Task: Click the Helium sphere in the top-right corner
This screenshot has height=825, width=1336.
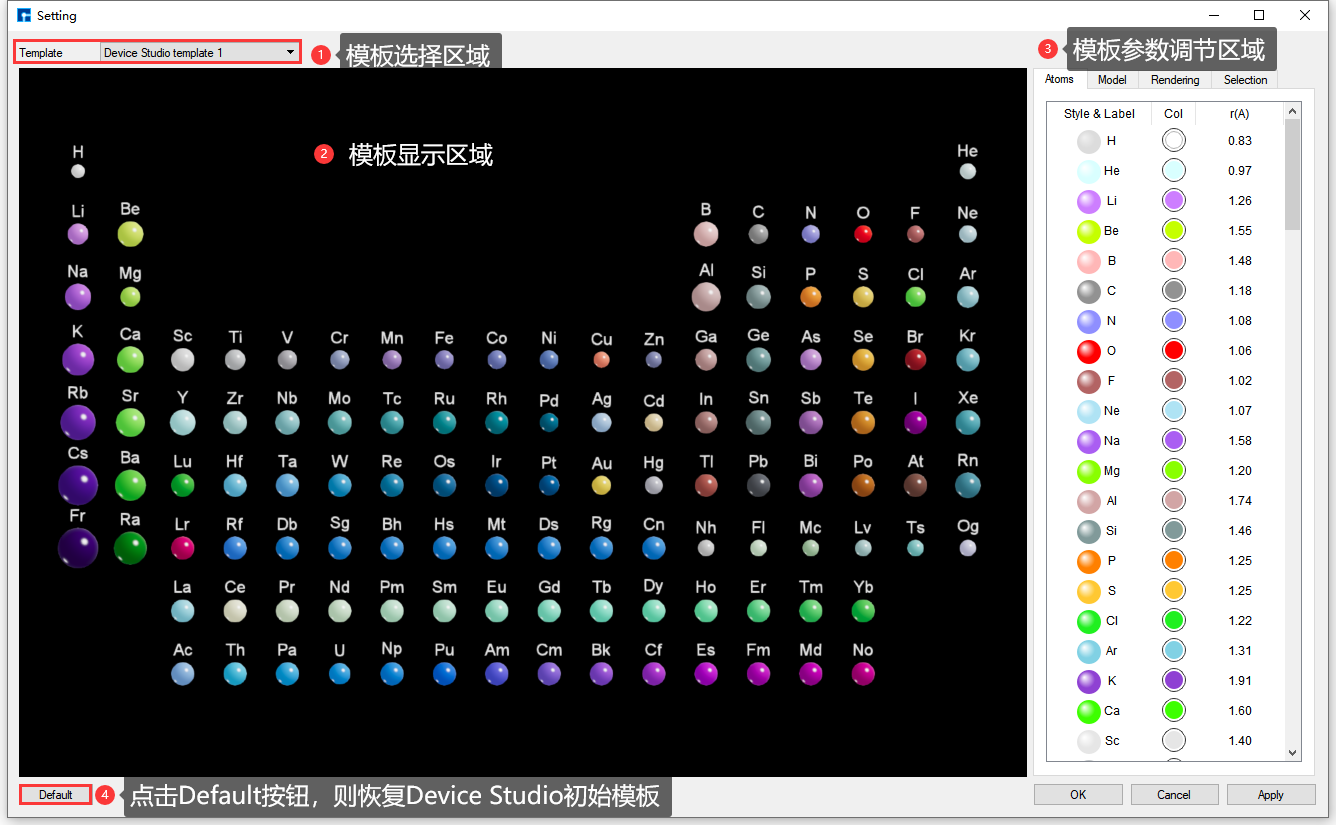Action: [x=967, y=171]
